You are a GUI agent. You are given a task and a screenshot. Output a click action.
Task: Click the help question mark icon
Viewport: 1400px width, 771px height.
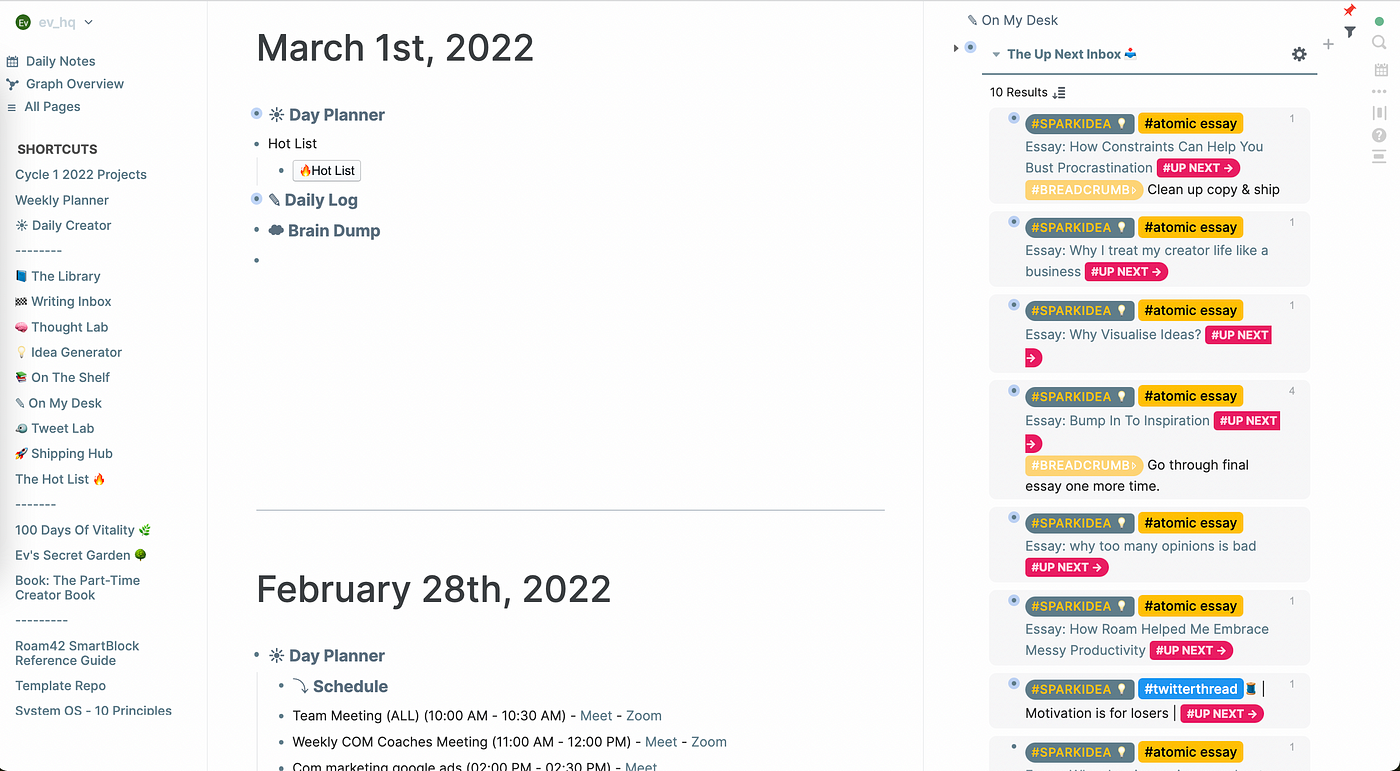click(1380, 135)
